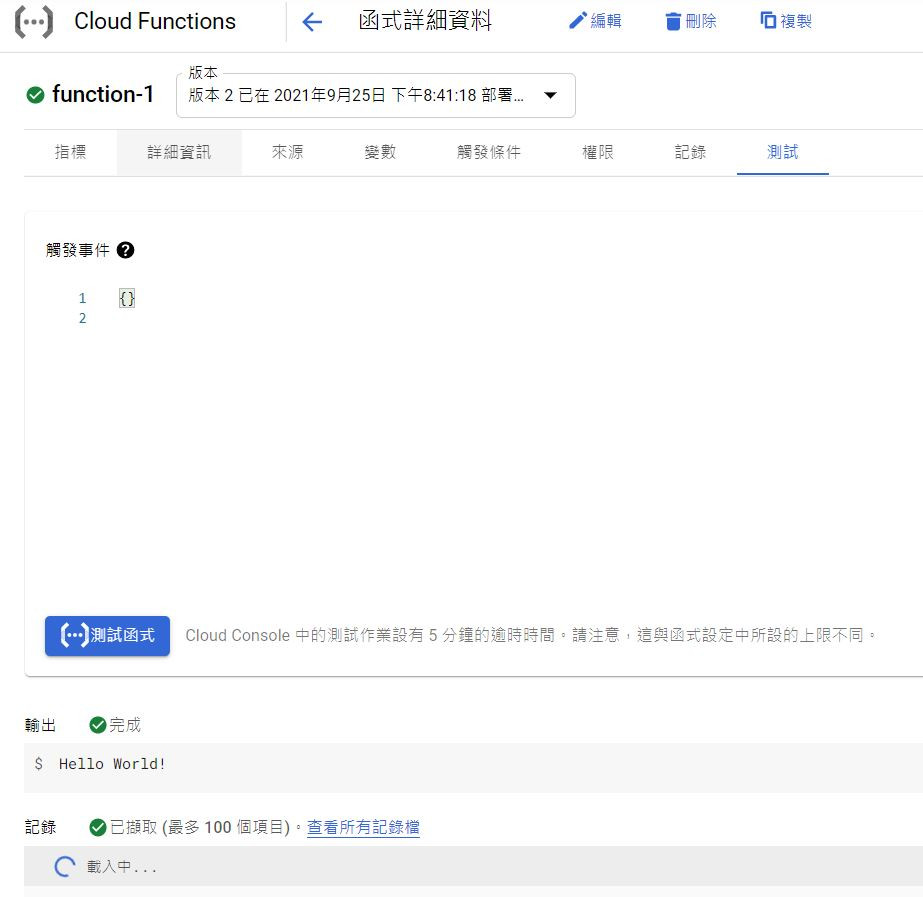Viewport: 923px width, 897px height.
Task: Click the 函式詳細資料 page title
Action: pyautogui.click(x=425, y=21)
